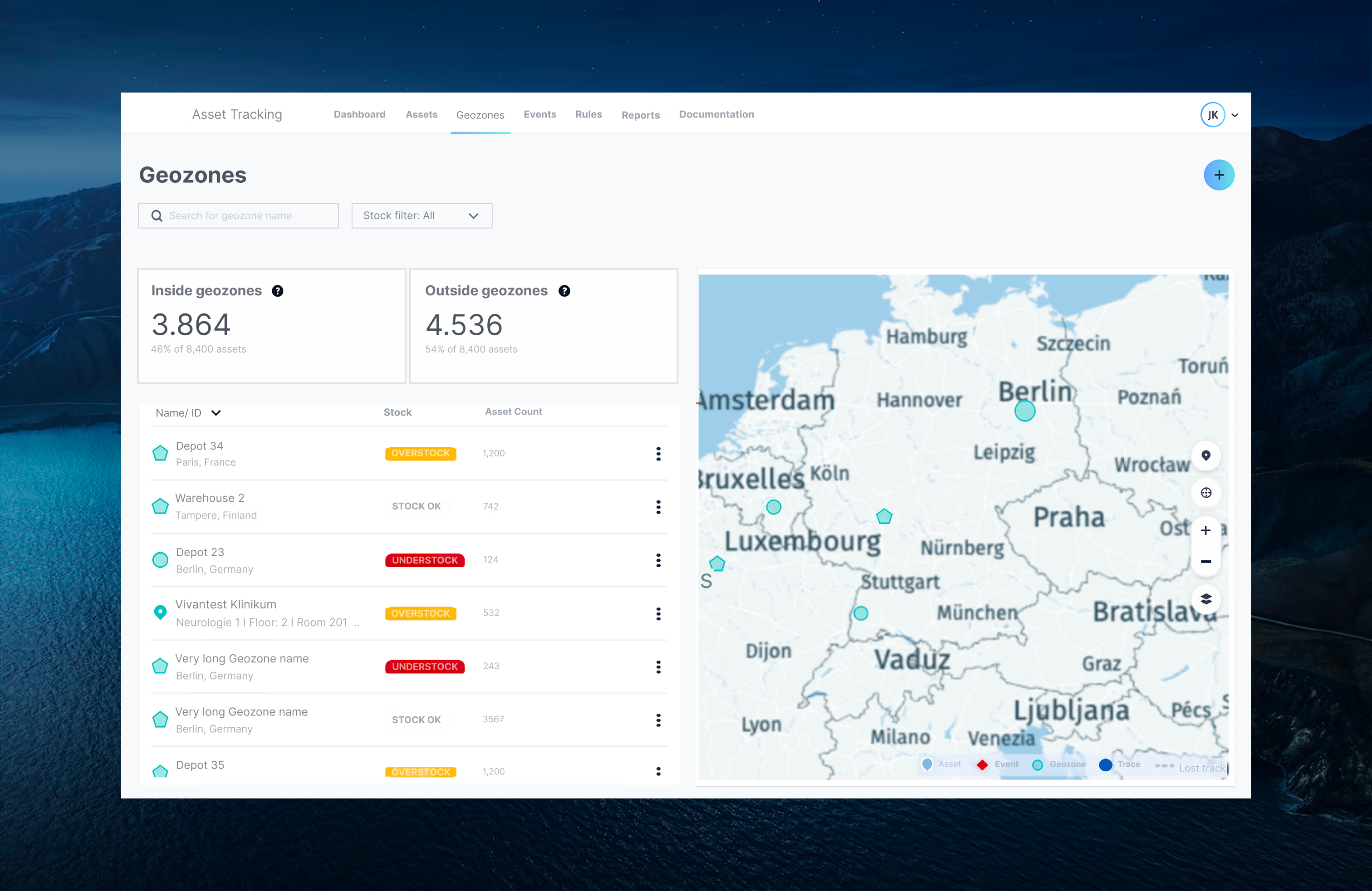Open Vivantest Klinikum row options menu
The image size is (1372, 891).
(x=658, y=614)
